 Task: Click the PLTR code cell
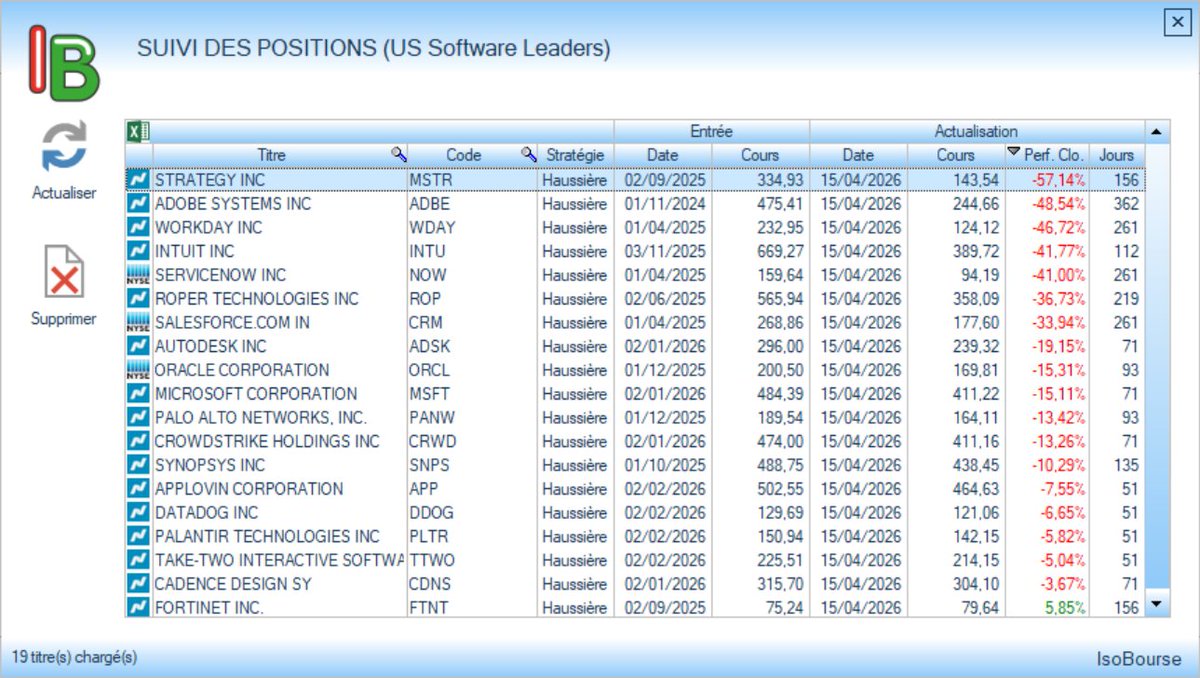pyautogui.click(x=472, y=536)
